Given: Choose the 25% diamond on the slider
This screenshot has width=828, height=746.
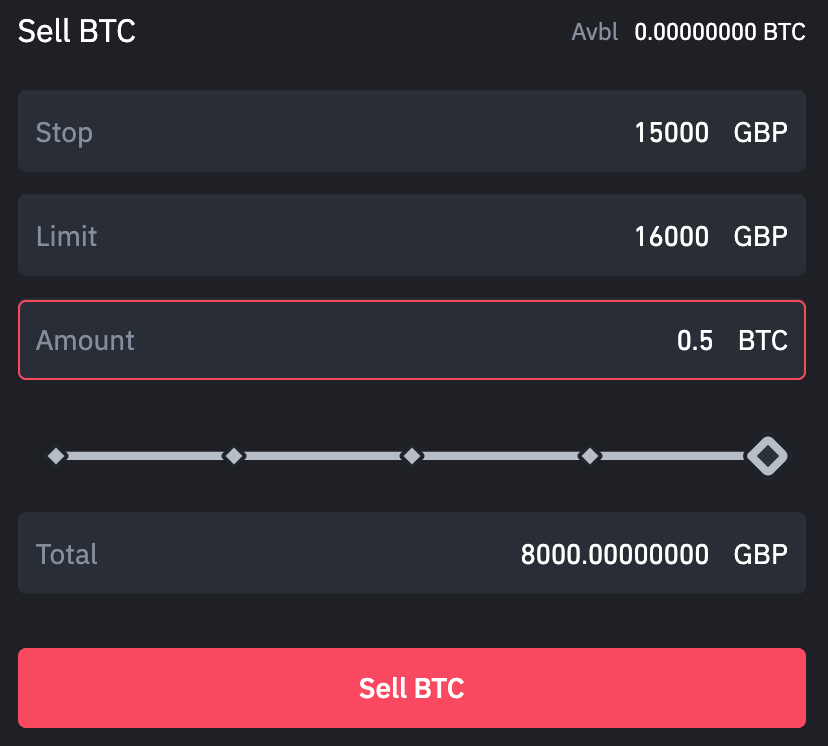Looking at the screenshot, I should [x=234, y=456].
